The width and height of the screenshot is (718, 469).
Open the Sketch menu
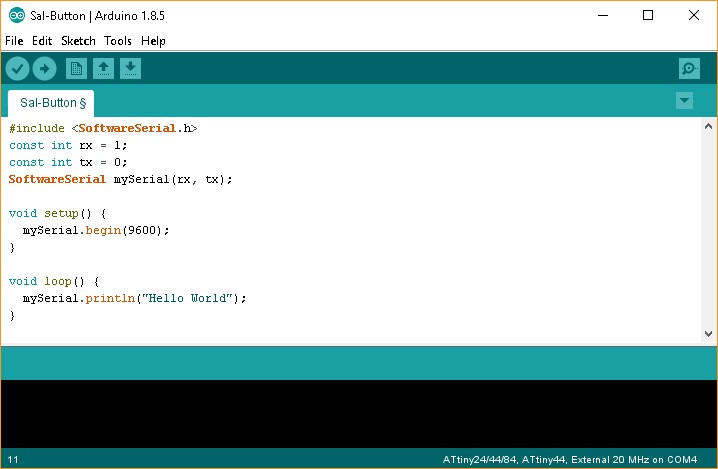pyautogui.click(x=78, y=41)
